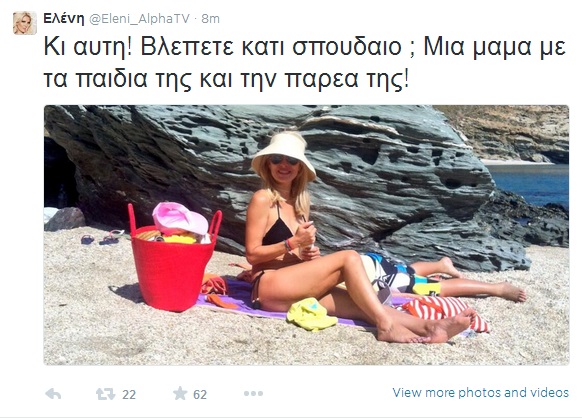
Task: Click the yellow cloth on the sand
Action: point(311,314)
